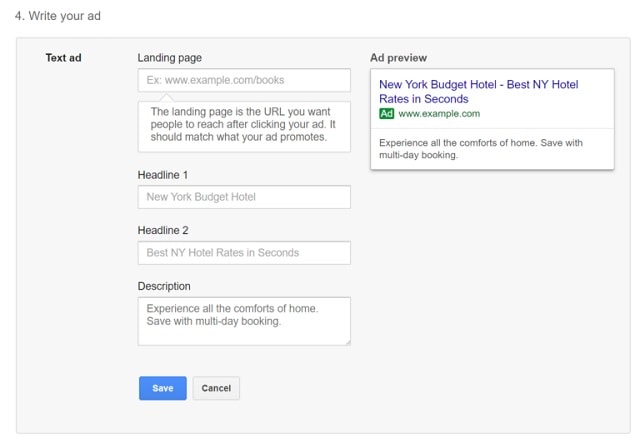Click the "Ad preview" heading
The image size is (640, 443).
398,58
